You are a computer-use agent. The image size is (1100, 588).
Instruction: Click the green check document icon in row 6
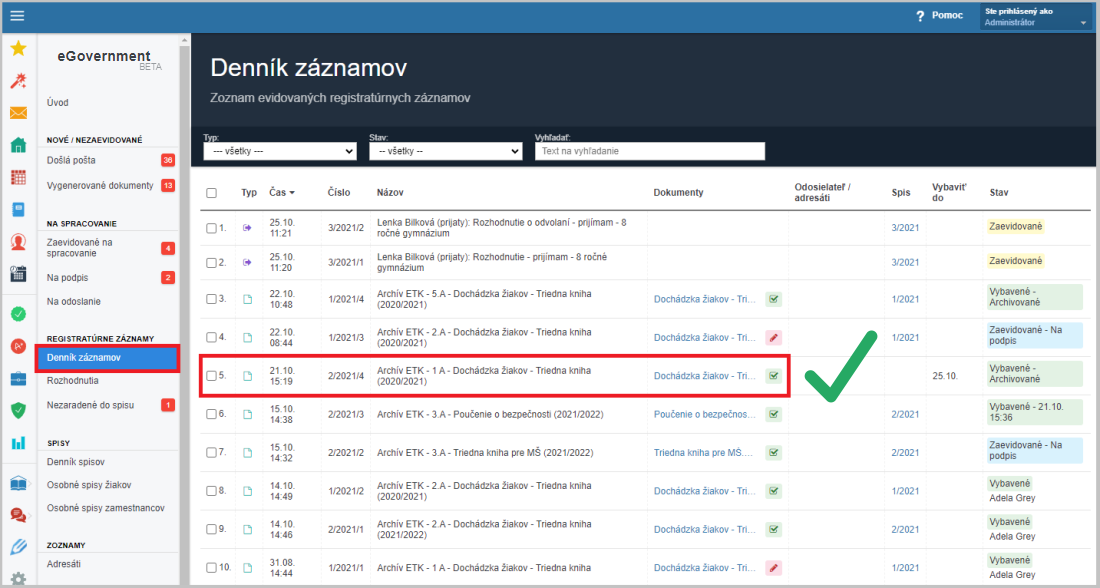tap(774, 415)
